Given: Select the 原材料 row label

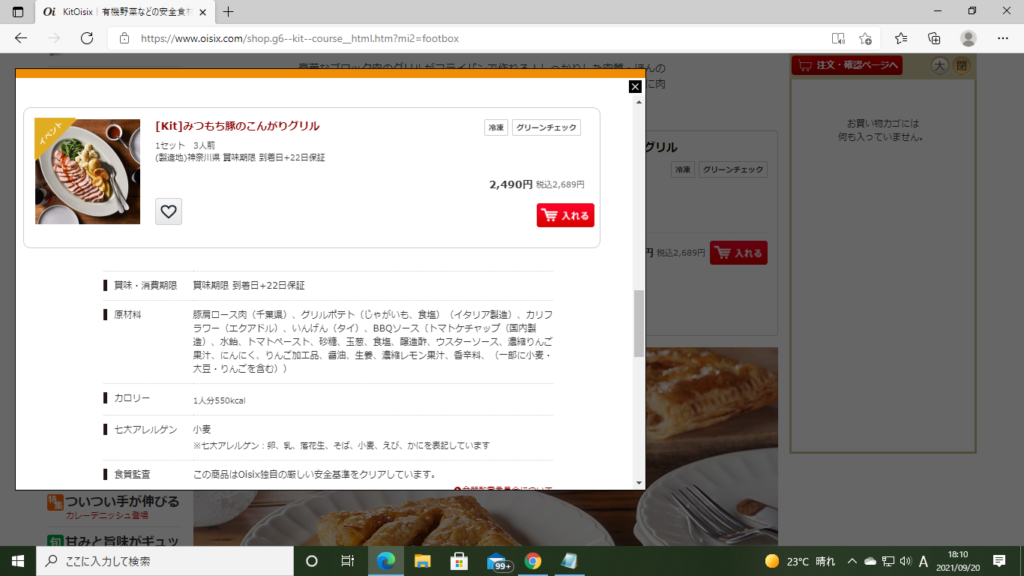Looking at the screenshot, I should point(127,315).
